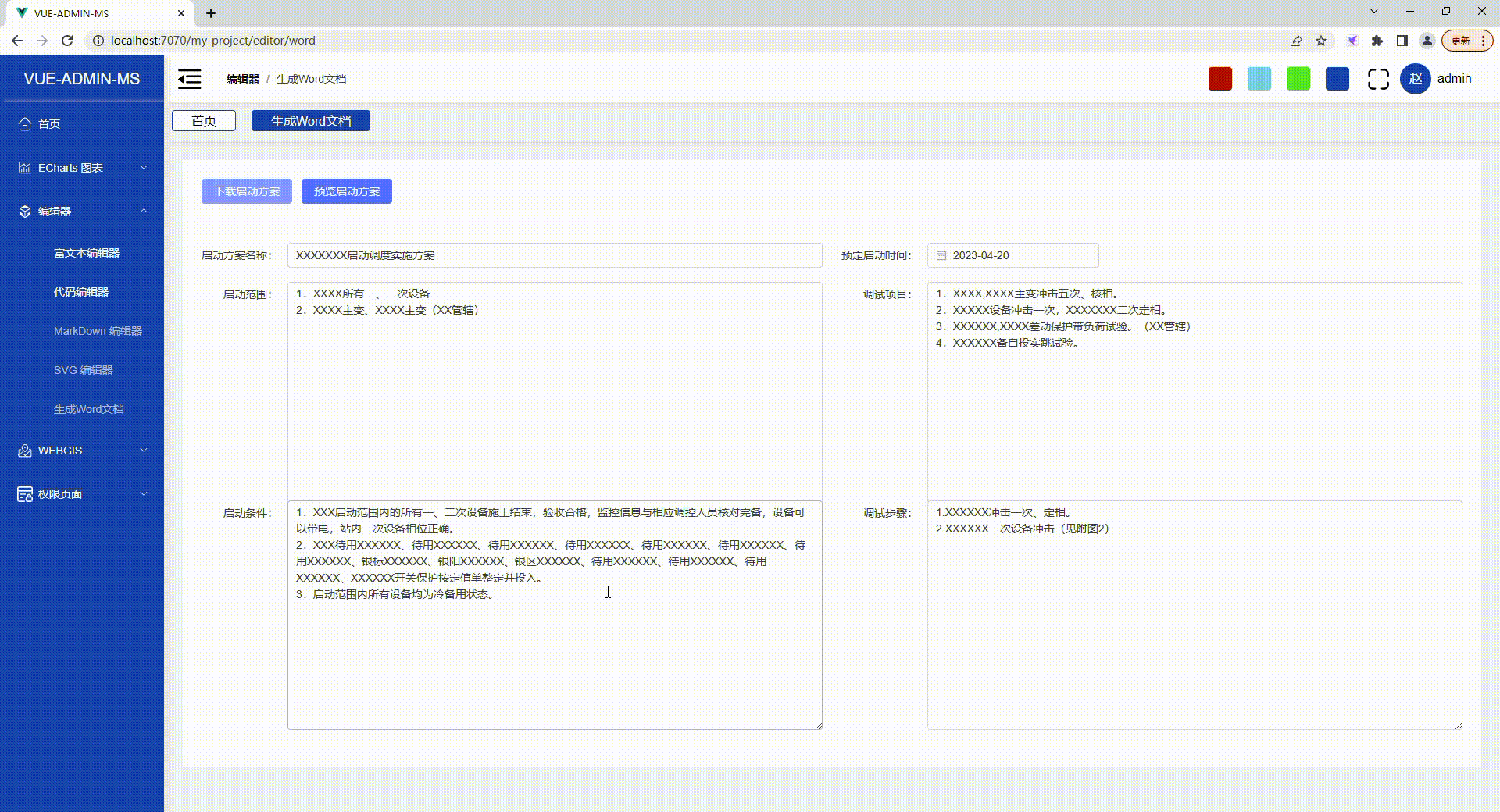This screenshot has width=1500, height=812.
Task: Select the 首页 home icon in sidebar
Action: (x=23, y=123)
